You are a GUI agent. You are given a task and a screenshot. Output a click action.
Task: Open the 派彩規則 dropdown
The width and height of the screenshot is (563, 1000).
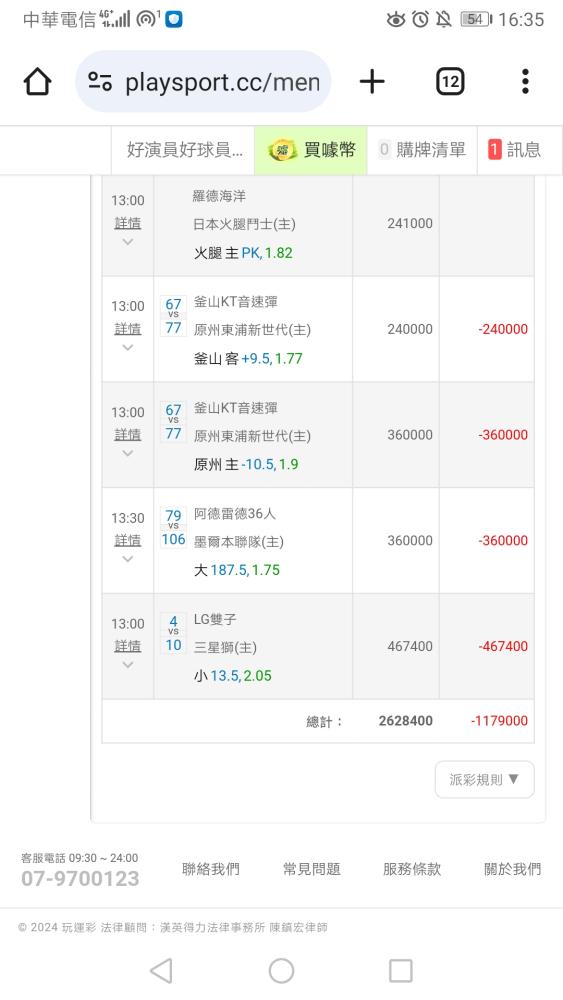485,779
